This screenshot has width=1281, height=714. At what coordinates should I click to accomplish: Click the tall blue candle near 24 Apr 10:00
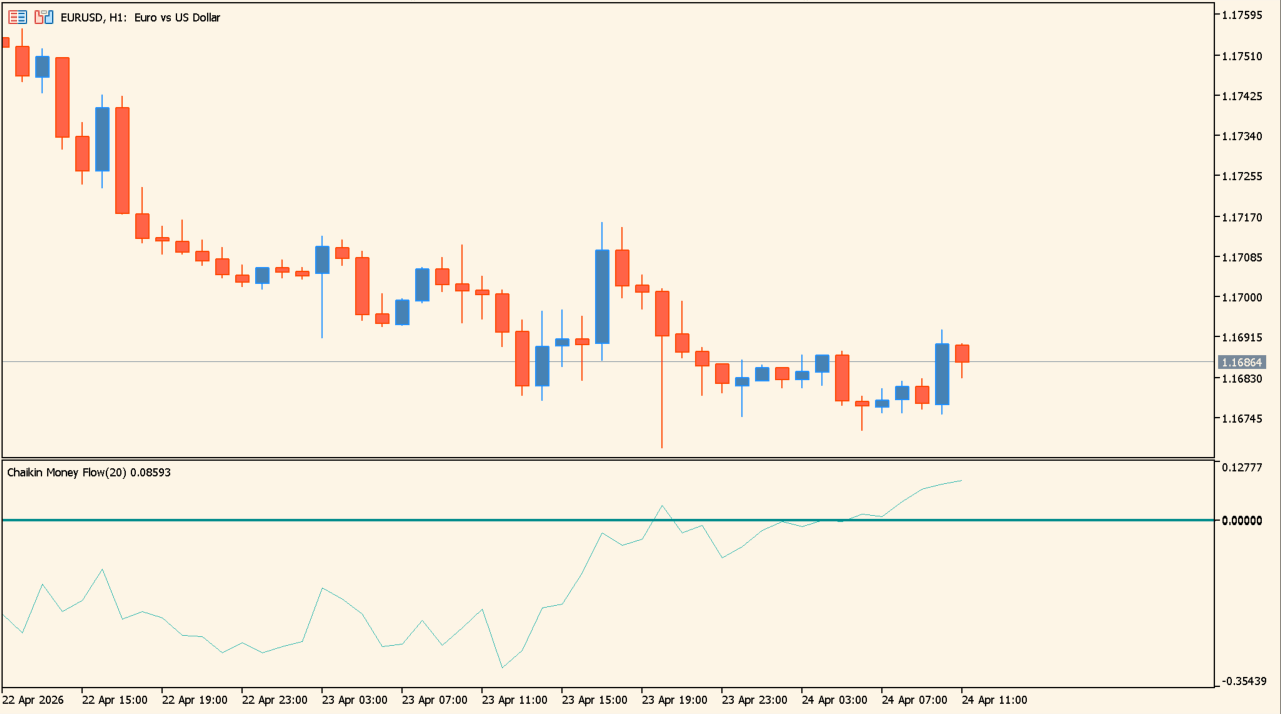click(942, 374)
